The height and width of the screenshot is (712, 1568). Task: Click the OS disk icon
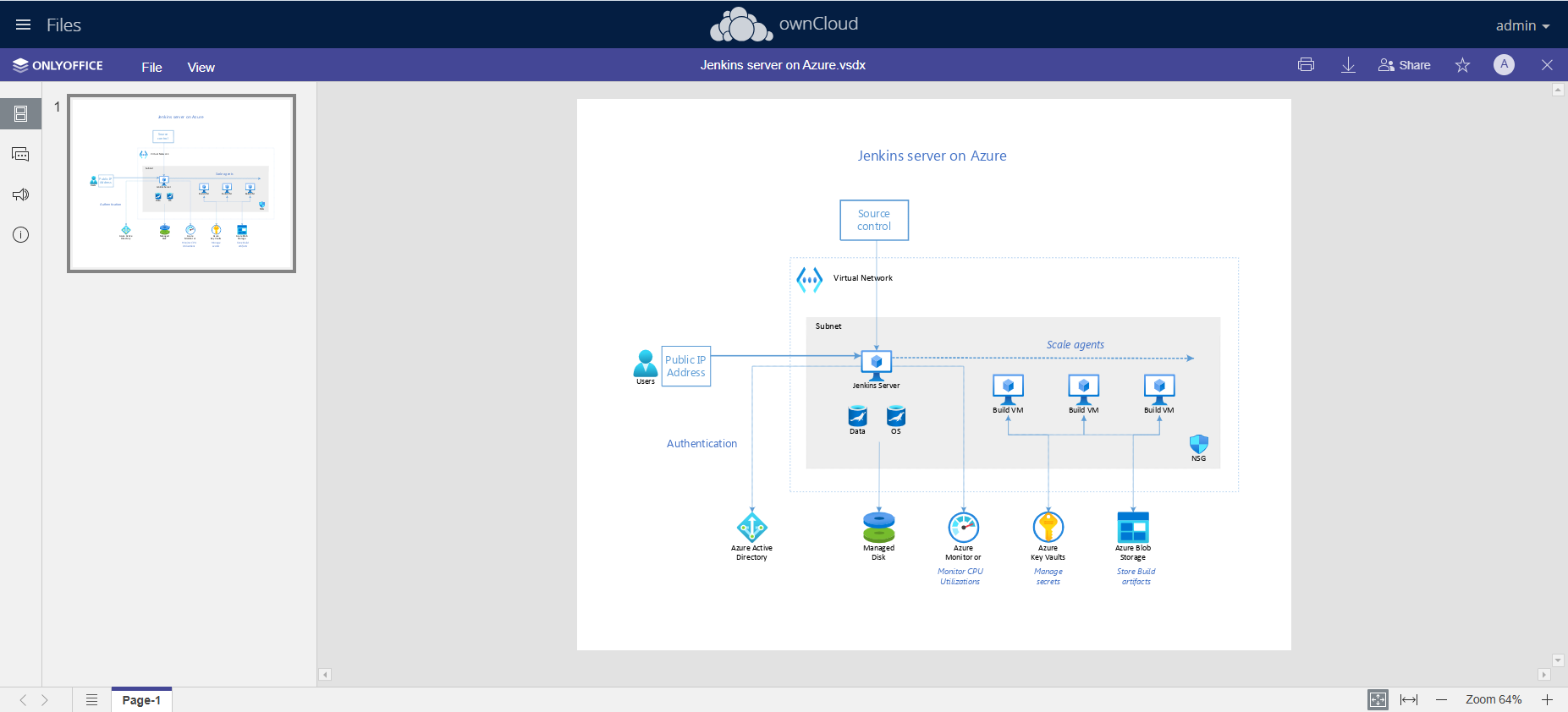tap(896, 416)
